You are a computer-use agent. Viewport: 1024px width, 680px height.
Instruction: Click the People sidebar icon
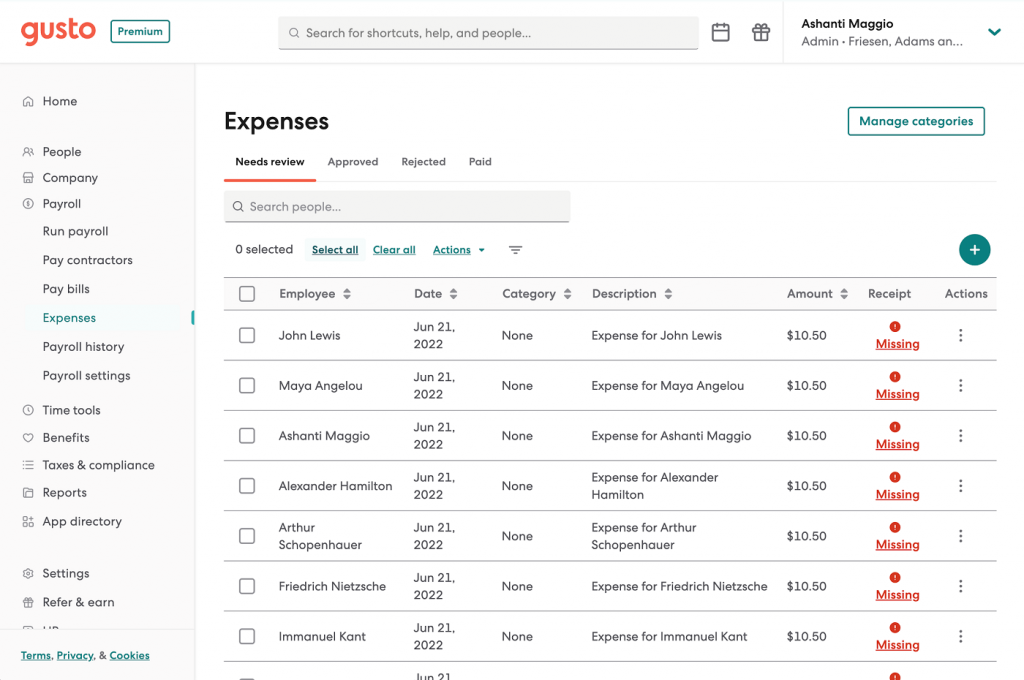(28, 152)
